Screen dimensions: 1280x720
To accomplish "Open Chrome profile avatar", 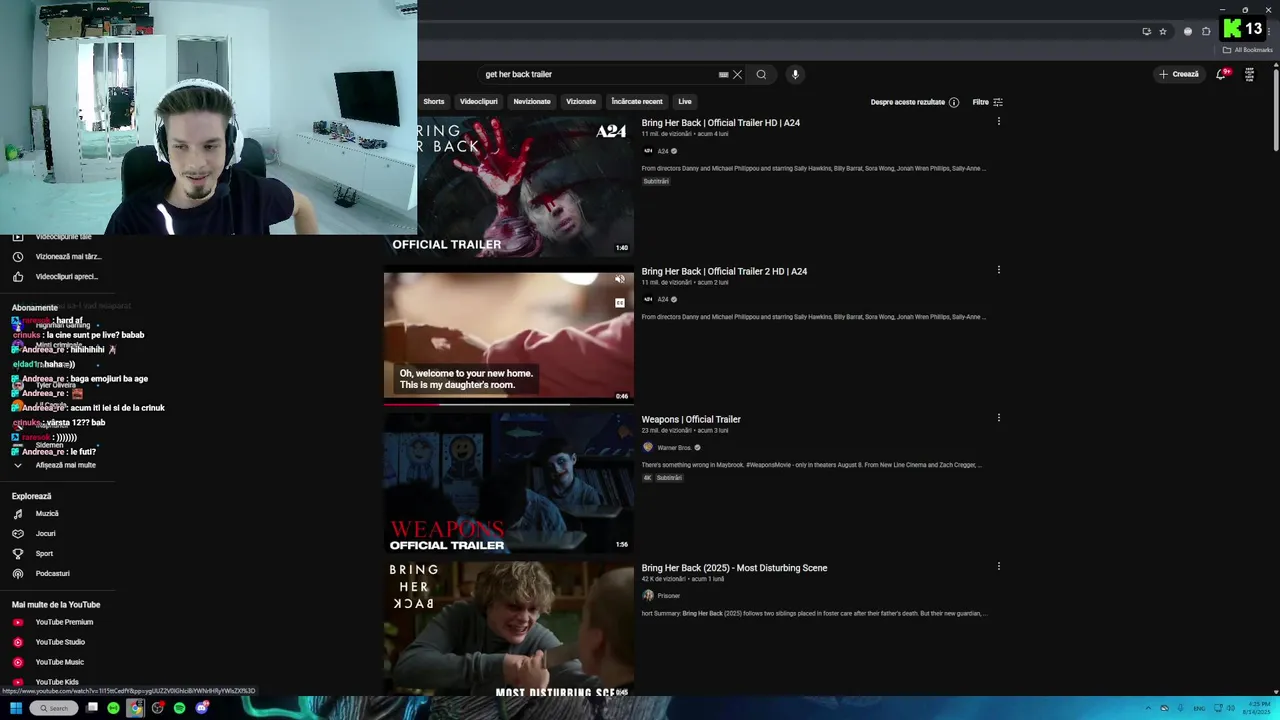I will click(1188, 31).
